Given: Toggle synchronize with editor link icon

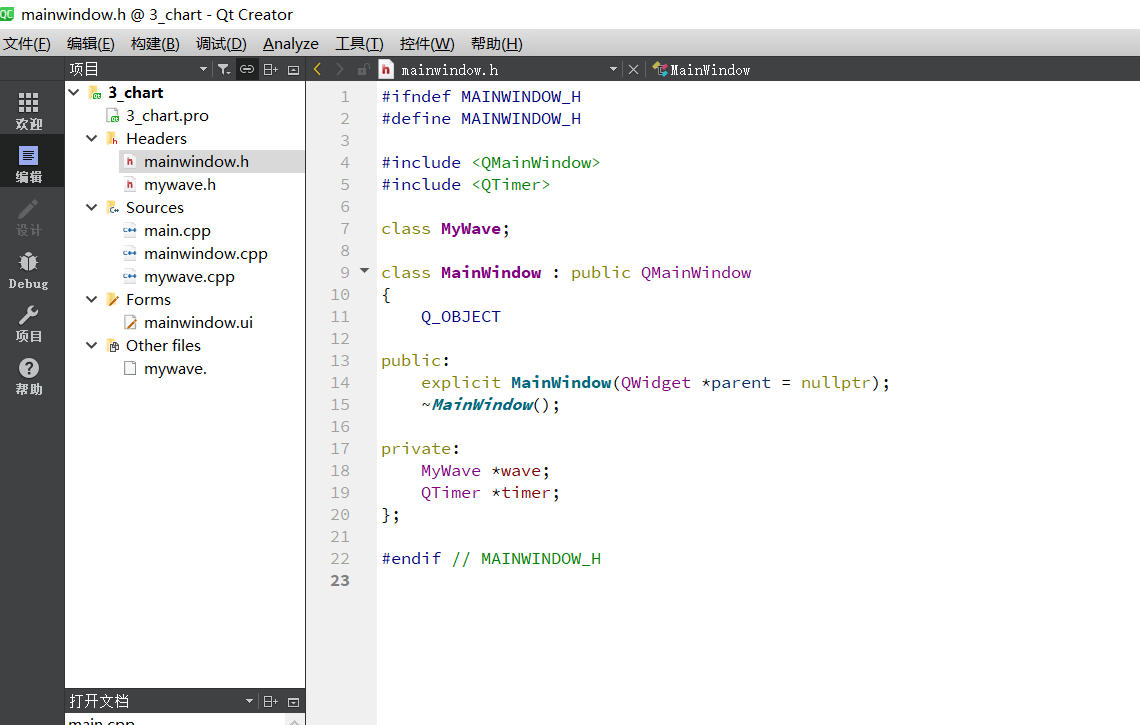Looking at the screenshot, I should 247,69.
